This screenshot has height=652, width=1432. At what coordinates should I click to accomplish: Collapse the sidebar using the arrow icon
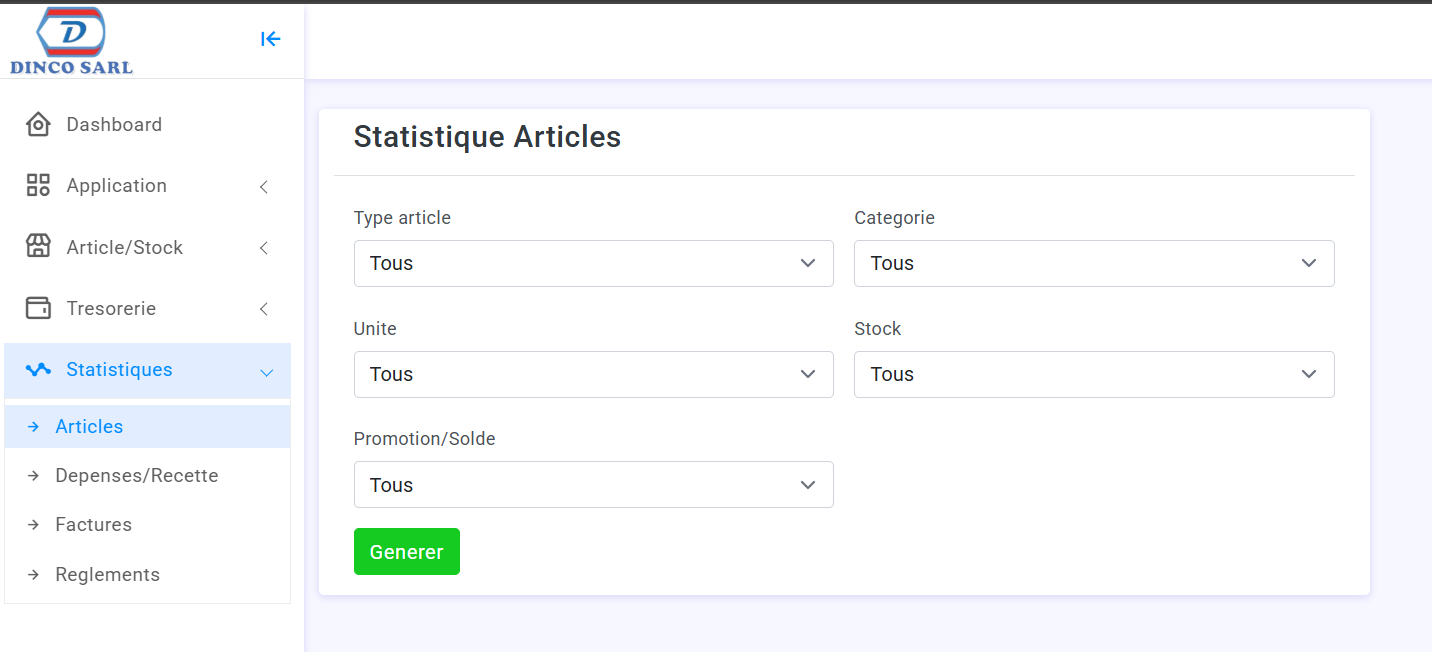coord(270,39)
